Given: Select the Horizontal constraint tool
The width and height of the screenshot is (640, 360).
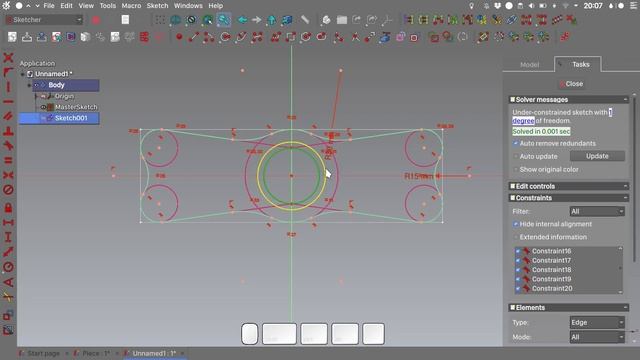Looking at the screenshot, I should coord(8,101).
